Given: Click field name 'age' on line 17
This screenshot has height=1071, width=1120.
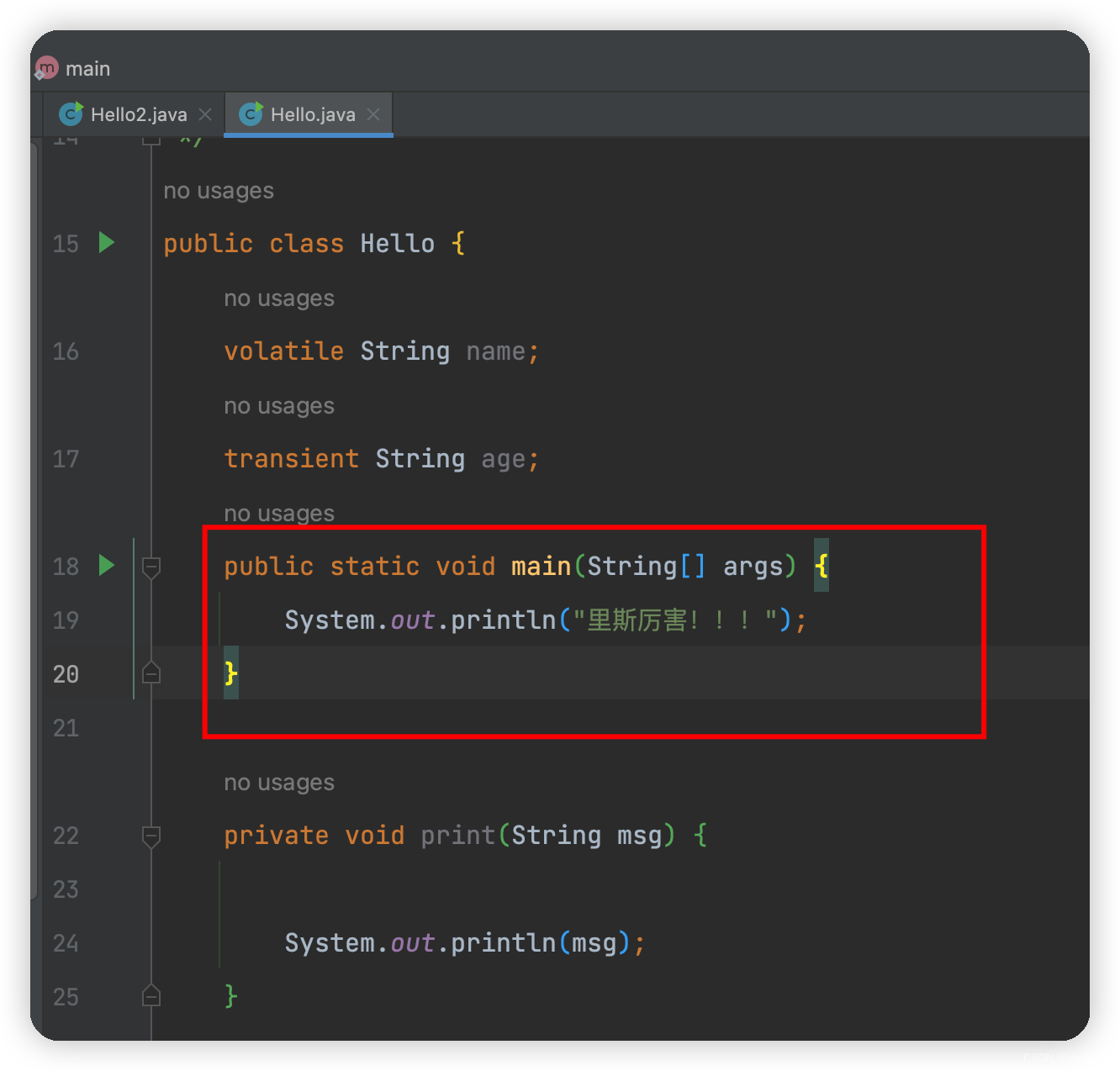Looking at the screenshot, I should tap(504, 459).
